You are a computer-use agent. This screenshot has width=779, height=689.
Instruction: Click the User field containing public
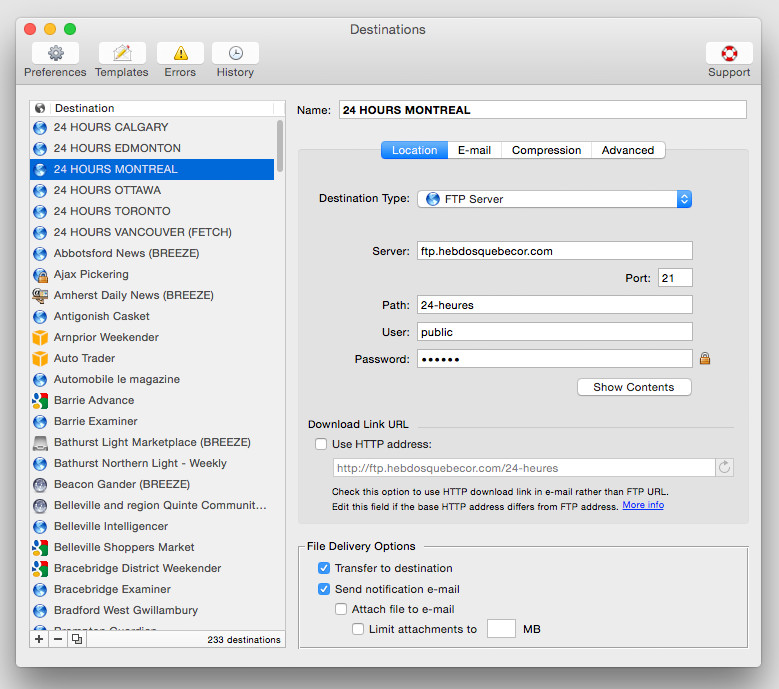coord(554,332)
